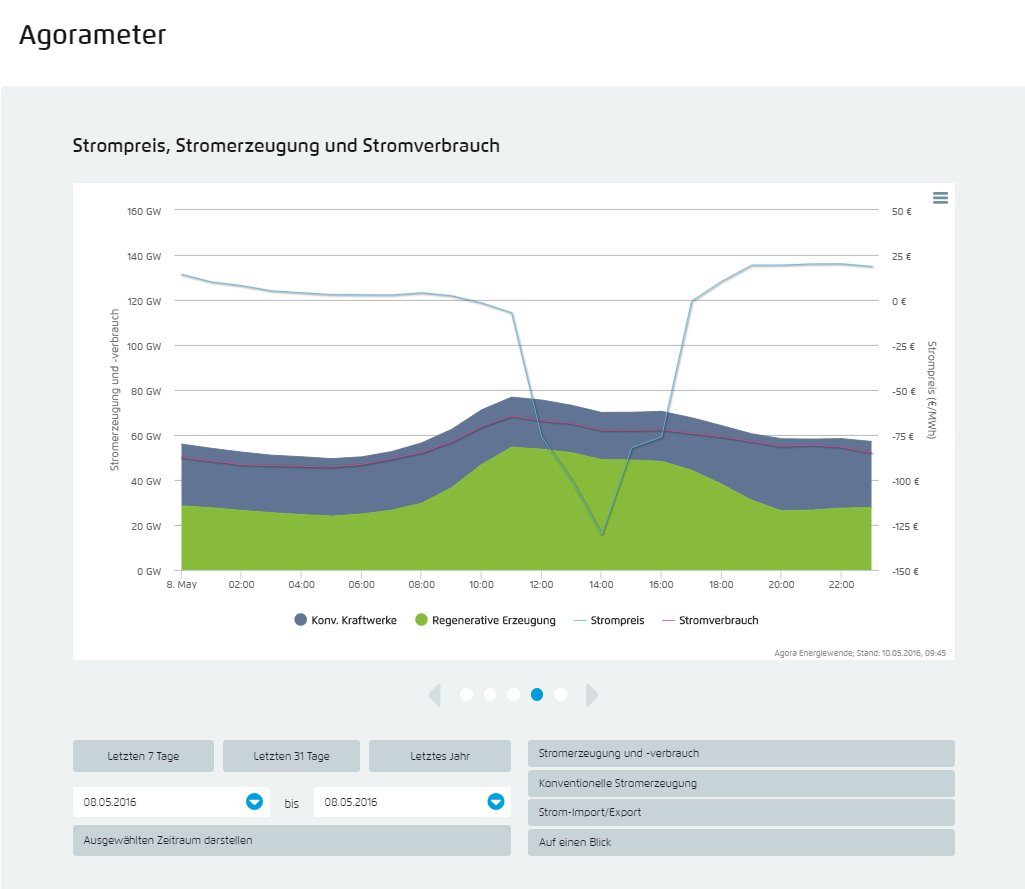Click the 160 GW y-axis label
This screenshot has height=889, width=1025.
pos(144,211)
